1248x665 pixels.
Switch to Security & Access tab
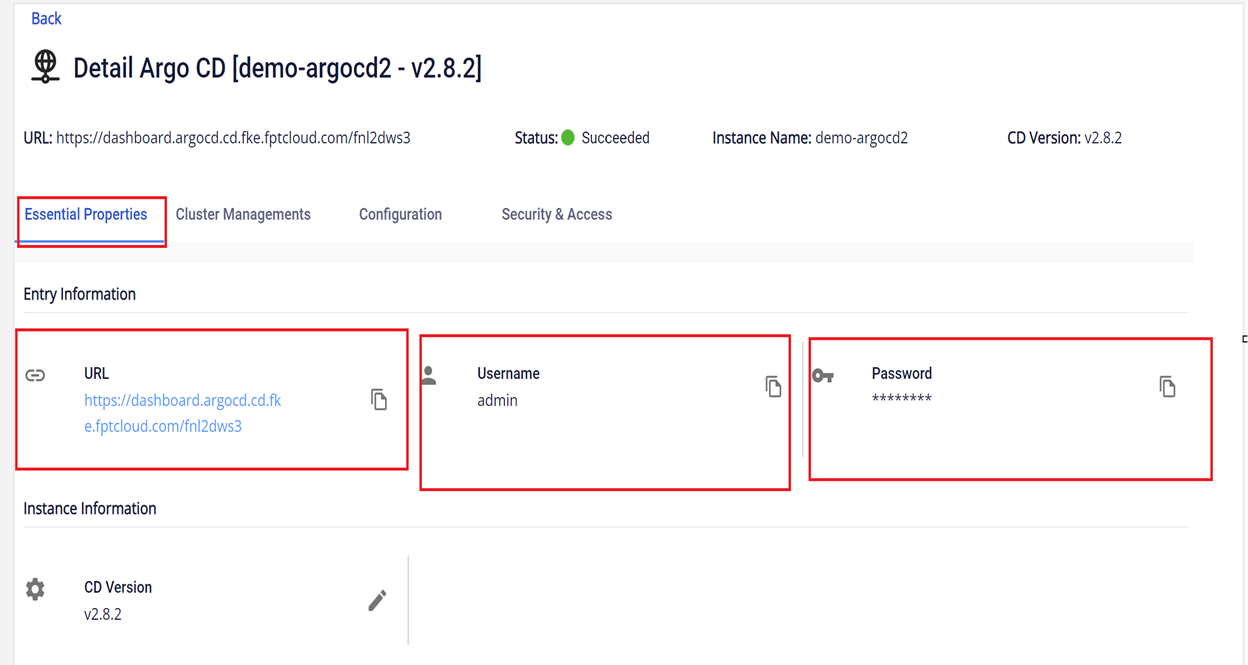click(556, 214)
